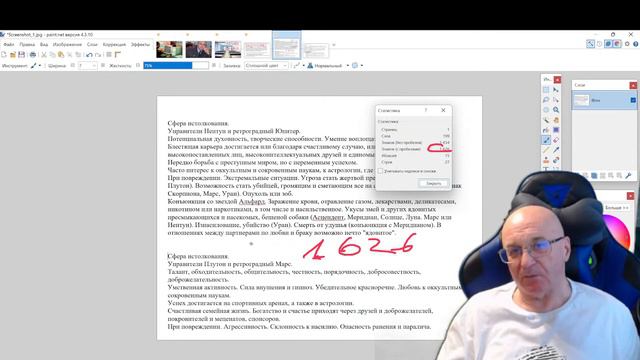Select the Paintbrush tool
Viewport: 640px width, 360px height.
(x=546, y=140)
